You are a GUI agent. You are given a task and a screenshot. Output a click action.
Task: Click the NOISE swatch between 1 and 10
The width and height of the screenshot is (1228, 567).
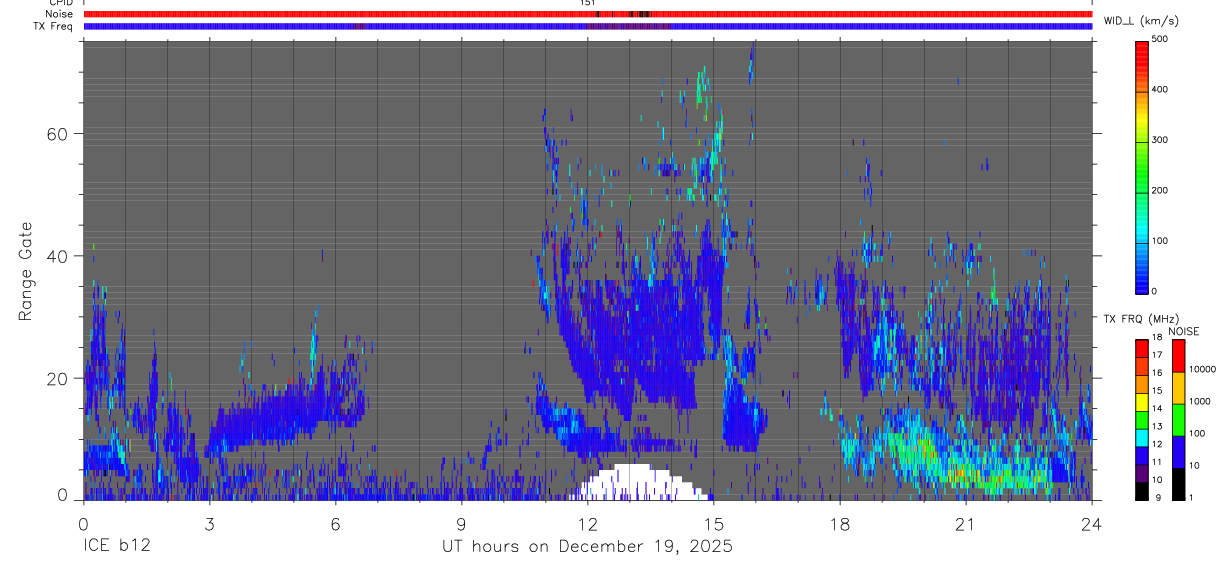(1178, 482)
